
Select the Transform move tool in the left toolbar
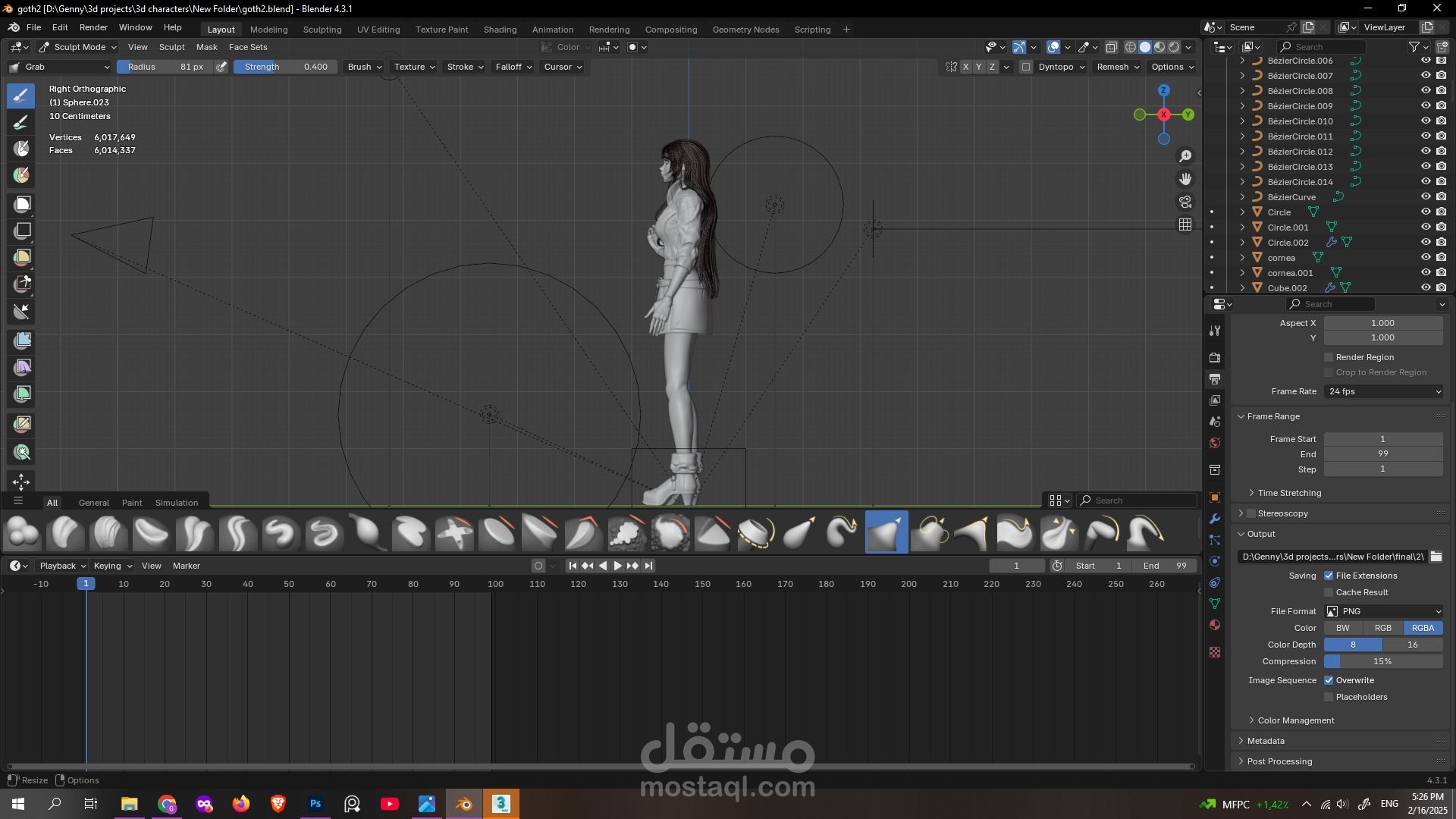21,482
